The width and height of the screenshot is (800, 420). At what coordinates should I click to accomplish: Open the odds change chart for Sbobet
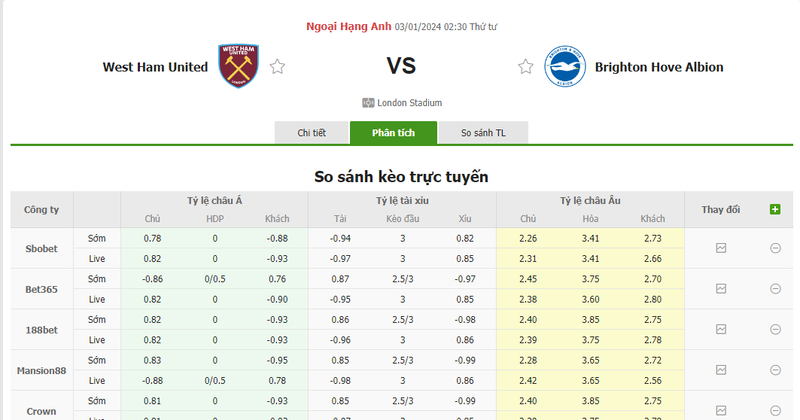coord(721,248)
